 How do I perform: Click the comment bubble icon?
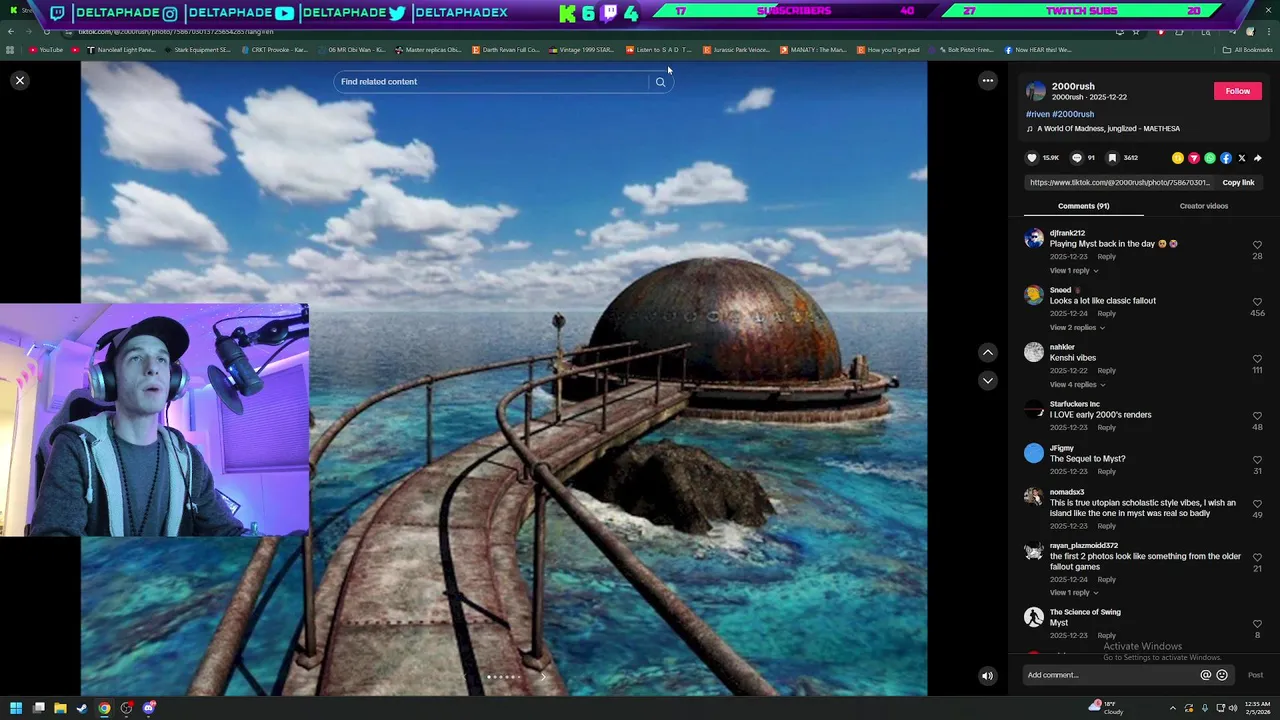pyautogui.click(x=1077, y=158)
